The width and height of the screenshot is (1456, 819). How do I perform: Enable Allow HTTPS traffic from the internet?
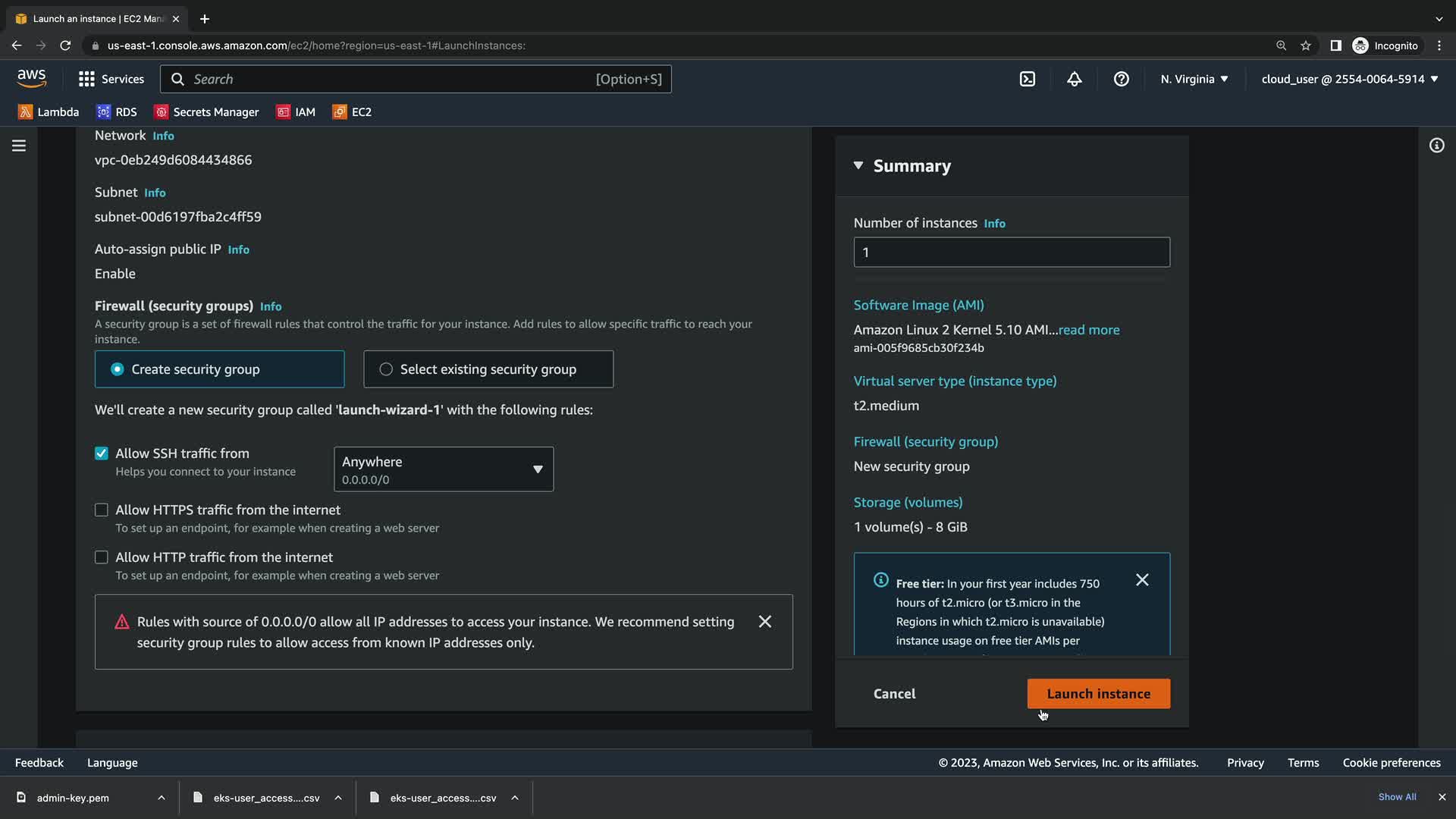pos(102,510)
